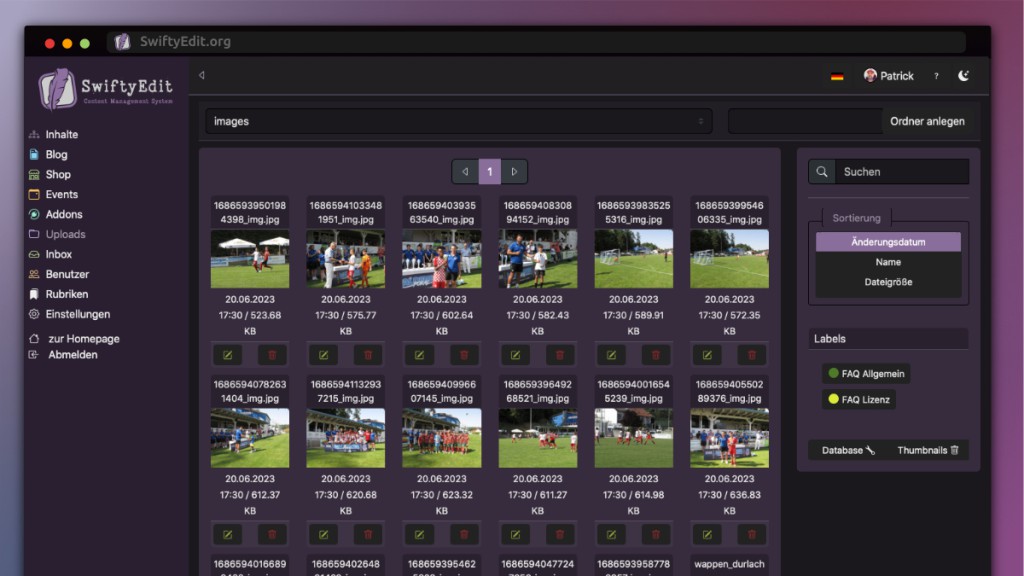This screenshot has width=1024, height=576.
Task: Navigate to Einstellungen in the sidebar
Action: tap(77, 314)
